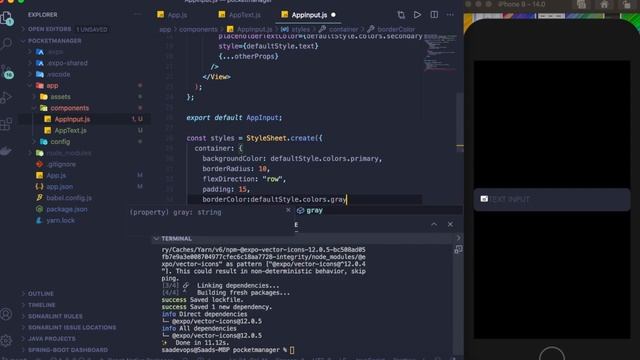Open the Accounts menu icon
This screenshot has height=360, width=640.
tap(6, 314)
